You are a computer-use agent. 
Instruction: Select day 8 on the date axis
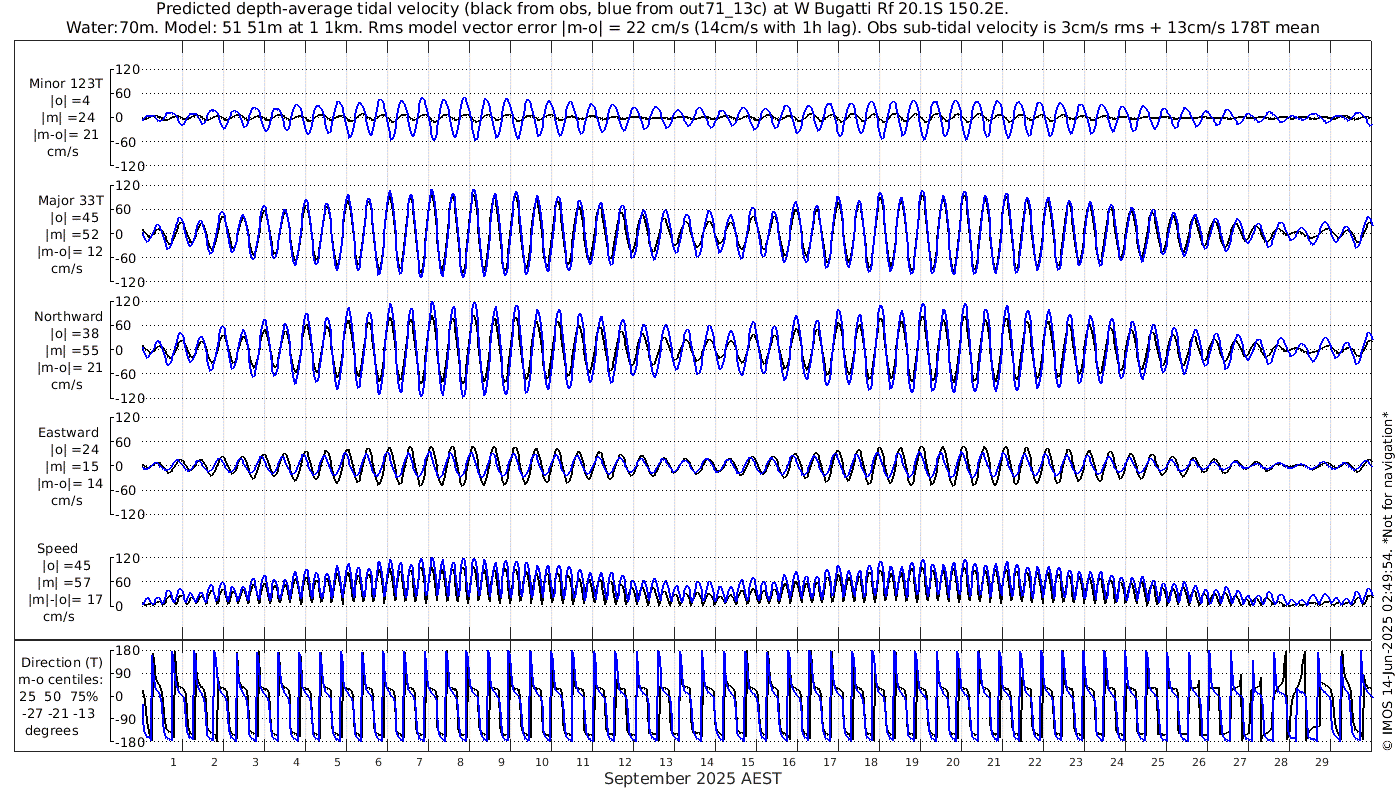[x=460, y=762]
